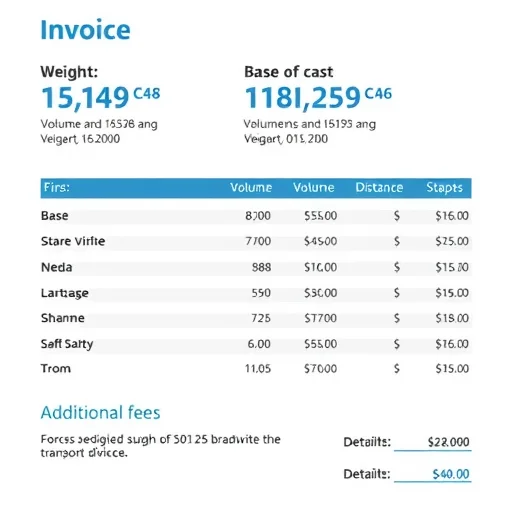Select the Base row label
Screen dimensions: 512x512
pyautogui.click(x=55, y=216)
